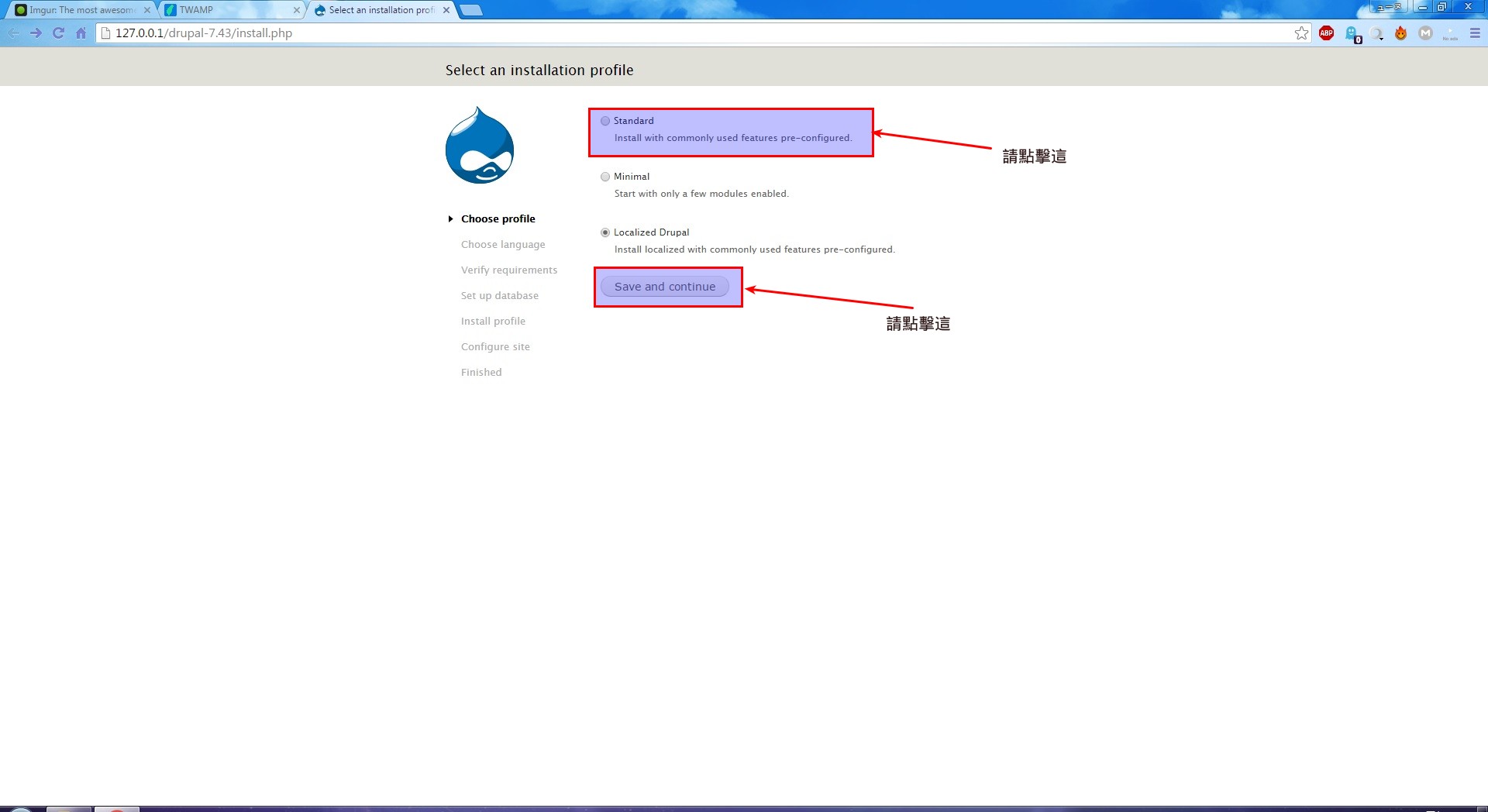This screenshot has width=1488, height=812.
Task: Select the Localized Drupal radio button
Action: point(605,232)
